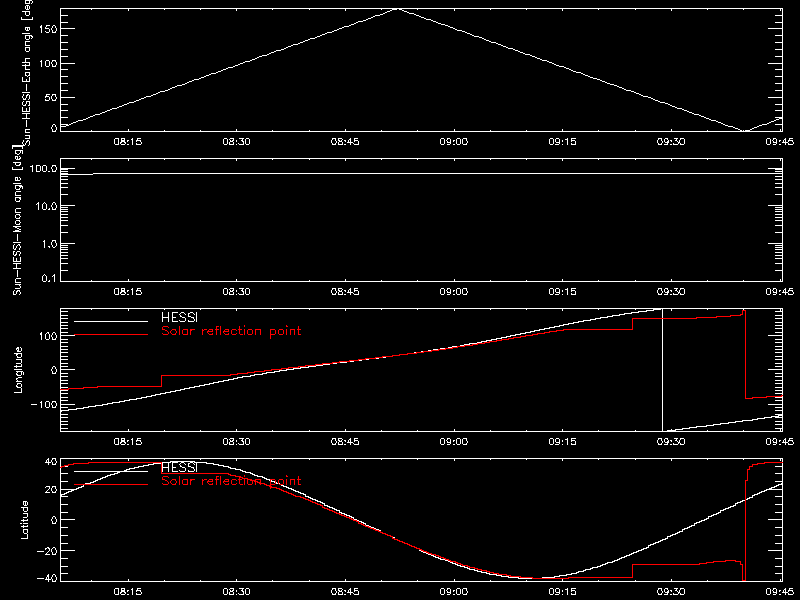Click the peak of the Earth angle curve

(x=397, y=9)
